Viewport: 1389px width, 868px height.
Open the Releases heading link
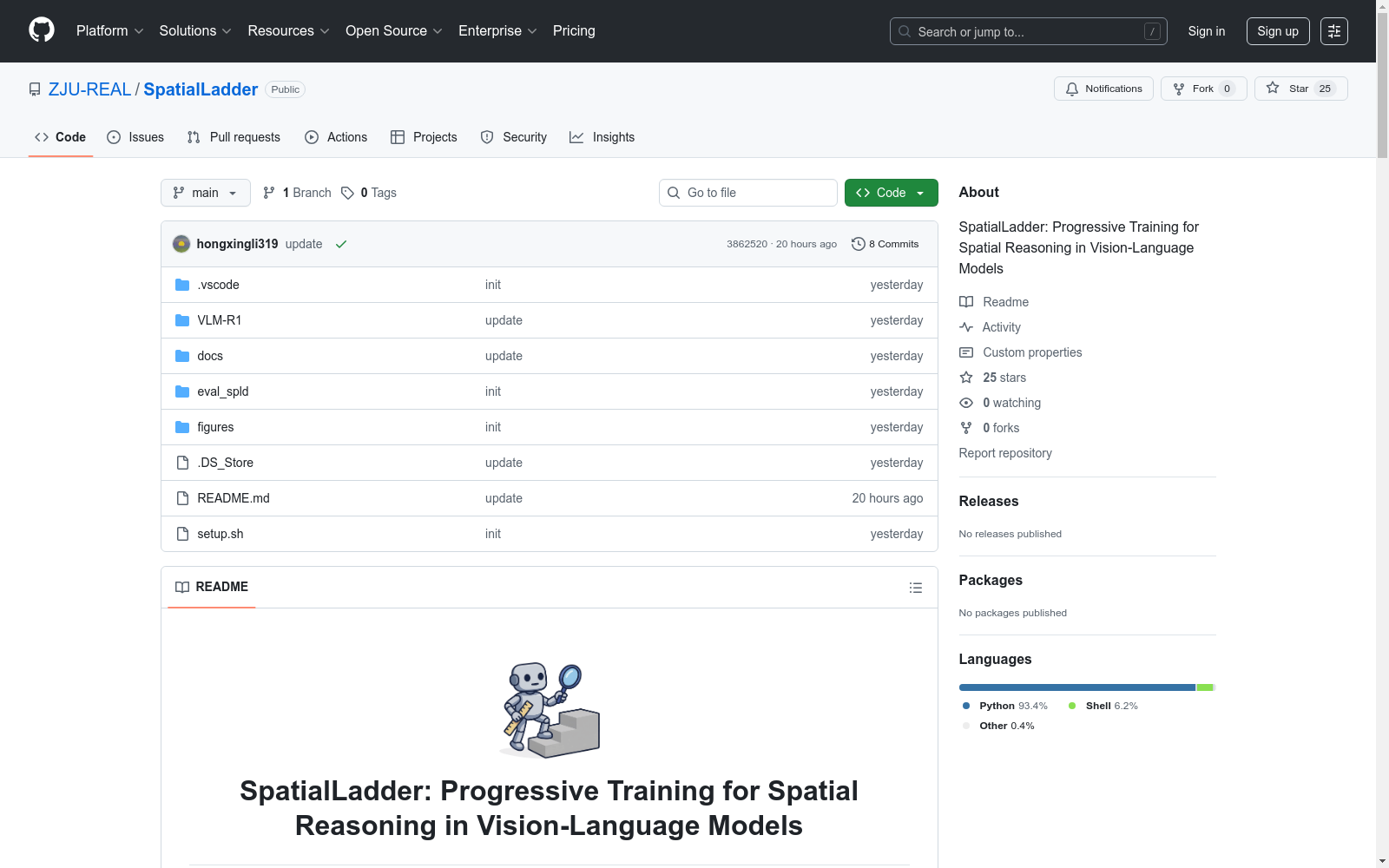(x=989, y=501)
